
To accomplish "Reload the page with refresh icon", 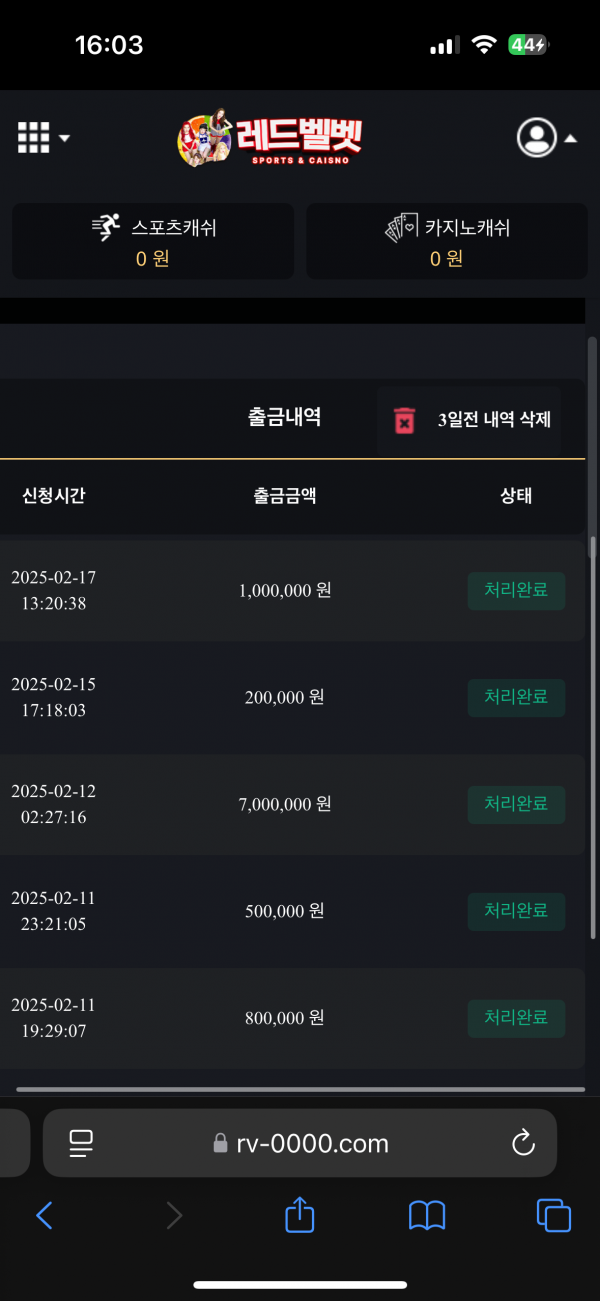I will click(x=522, y=1143).
